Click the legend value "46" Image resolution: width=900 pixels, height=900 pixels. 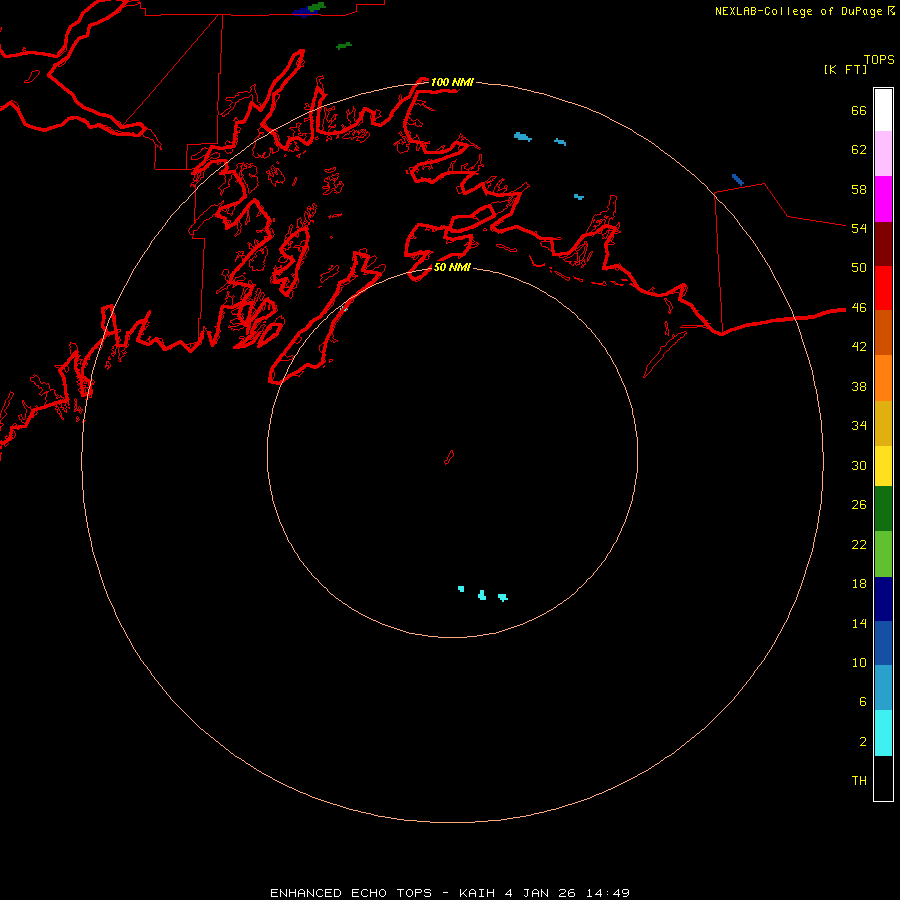tap(859, 307)
